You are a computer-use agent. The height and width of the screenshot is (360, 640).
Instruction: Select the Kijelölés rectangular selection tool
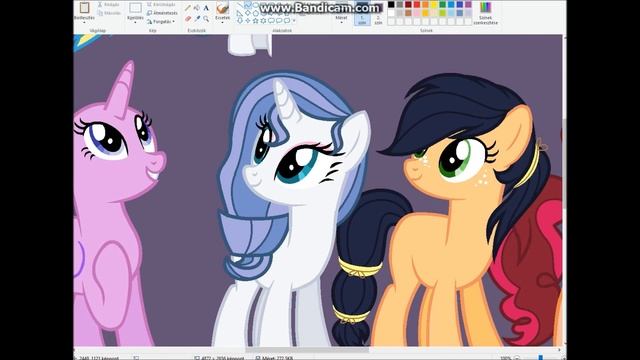pyautogui.click(x=136, y=8)
